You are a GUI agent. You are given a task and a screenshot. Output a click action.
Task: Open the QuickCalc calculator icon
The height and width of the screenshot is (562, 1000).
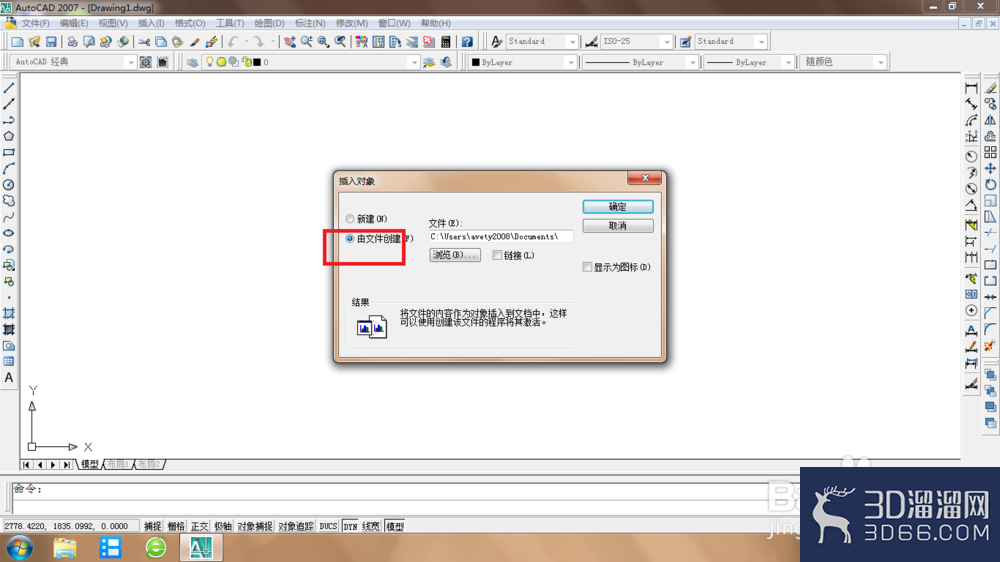pyautogui.click(x=446, y=41)
